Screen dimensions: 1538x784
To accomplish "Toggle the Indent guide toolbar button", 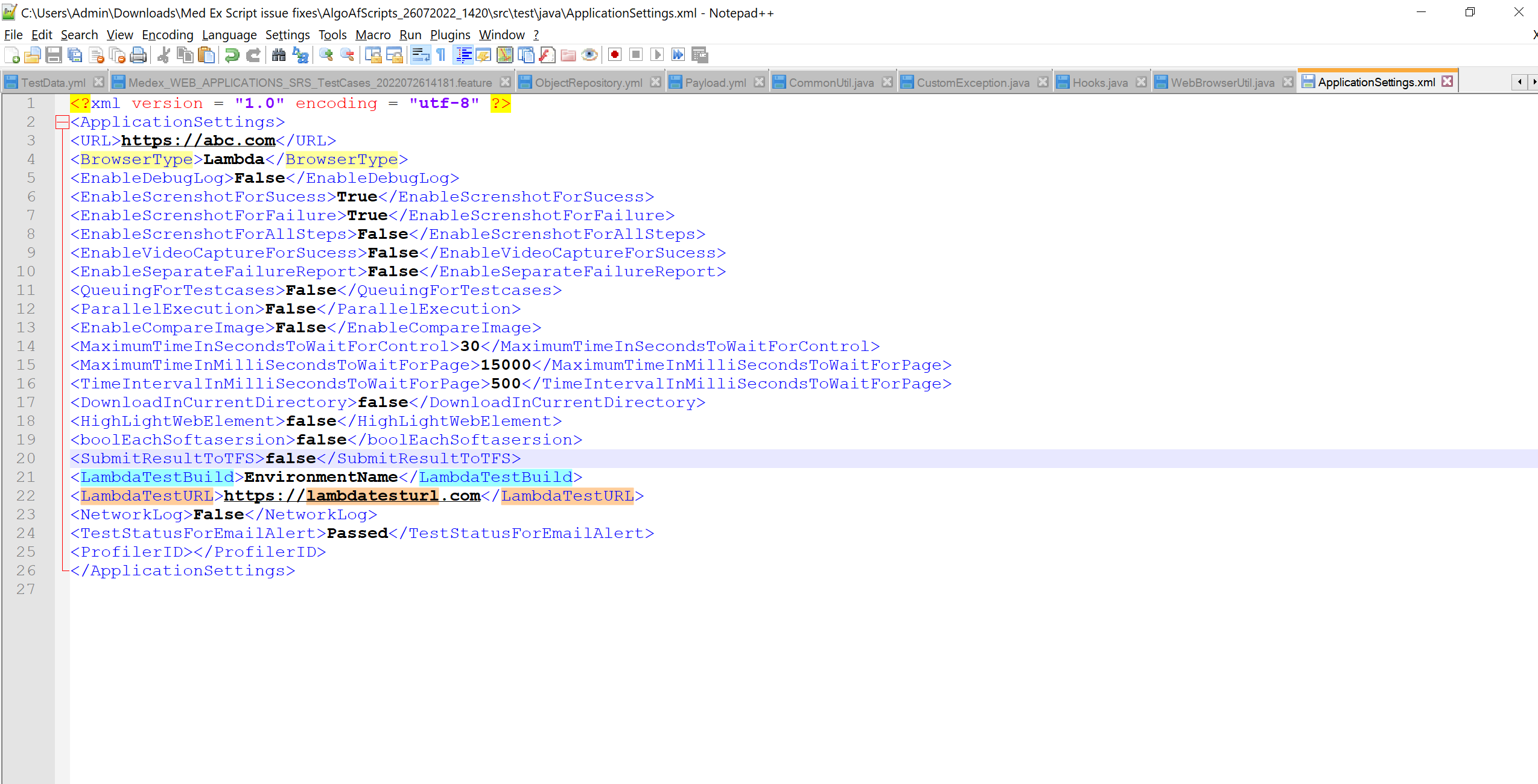I will click(x=463, y=55).
